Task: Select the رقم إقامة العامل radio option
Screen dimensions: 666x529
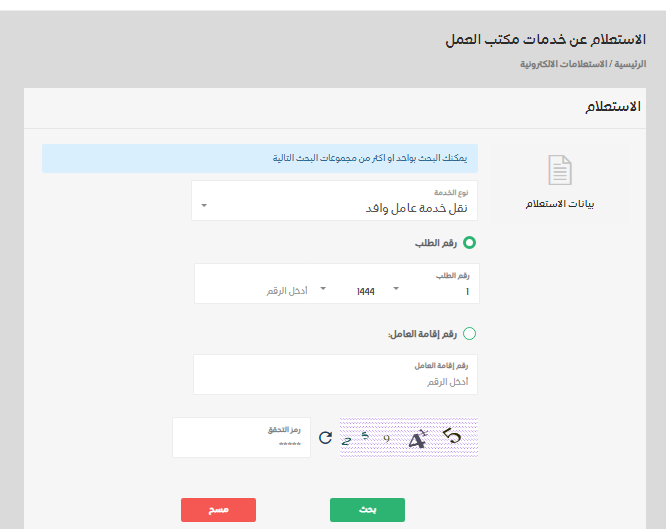Action: (469, 334)
